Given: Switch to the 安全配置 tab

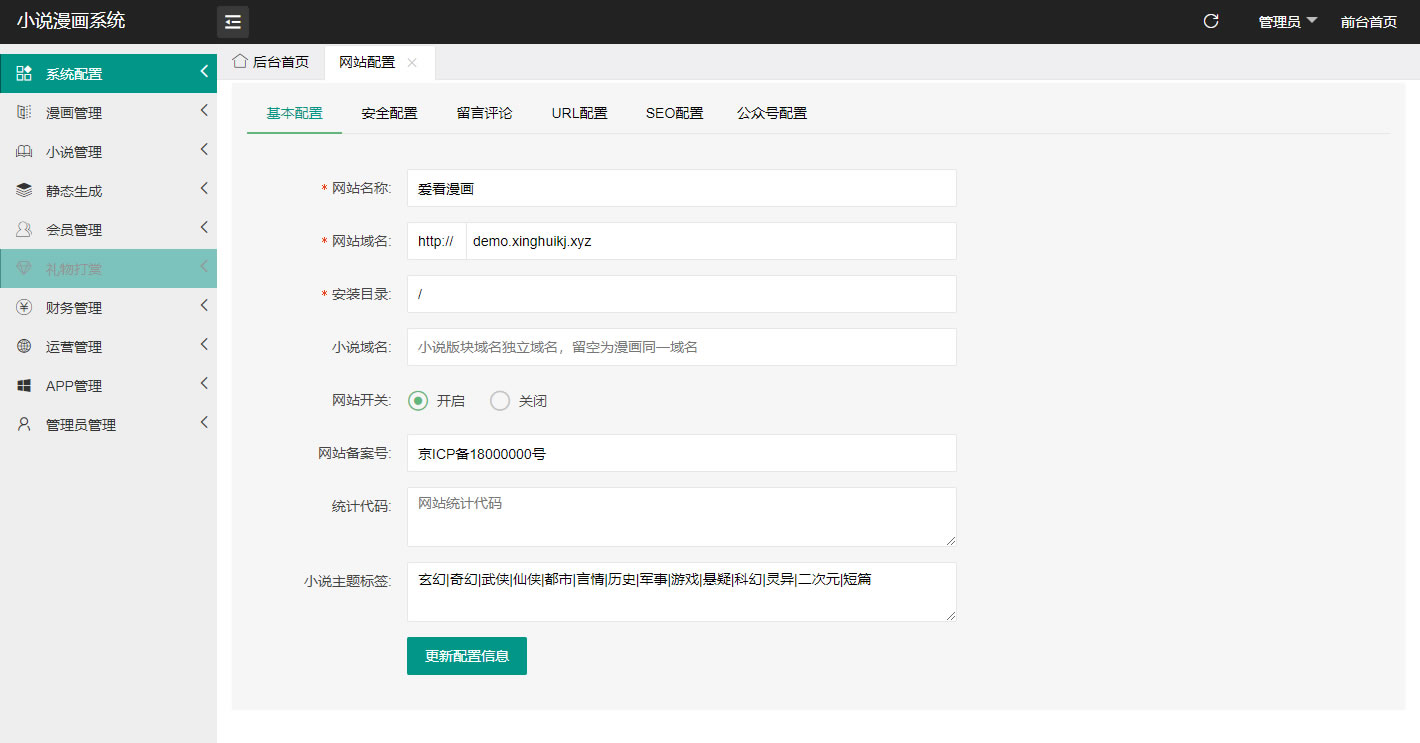Looking at the screenshot, I should [x=390, y=113].
